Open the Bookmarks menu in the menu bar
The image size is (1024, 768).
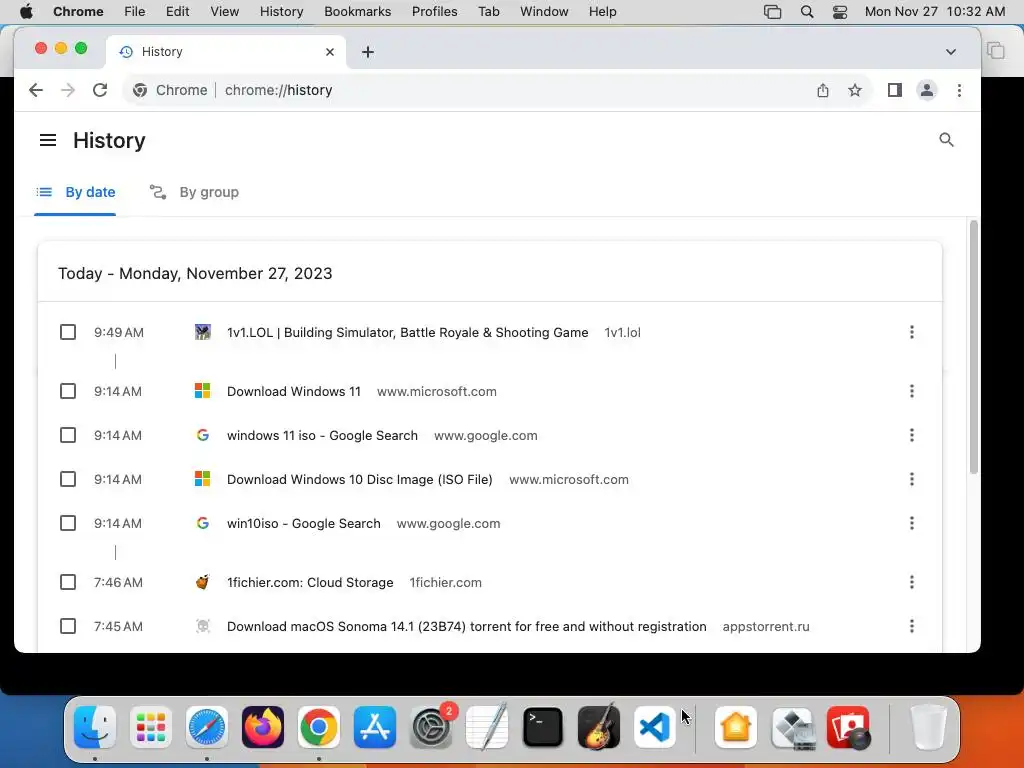coord(357,12)
